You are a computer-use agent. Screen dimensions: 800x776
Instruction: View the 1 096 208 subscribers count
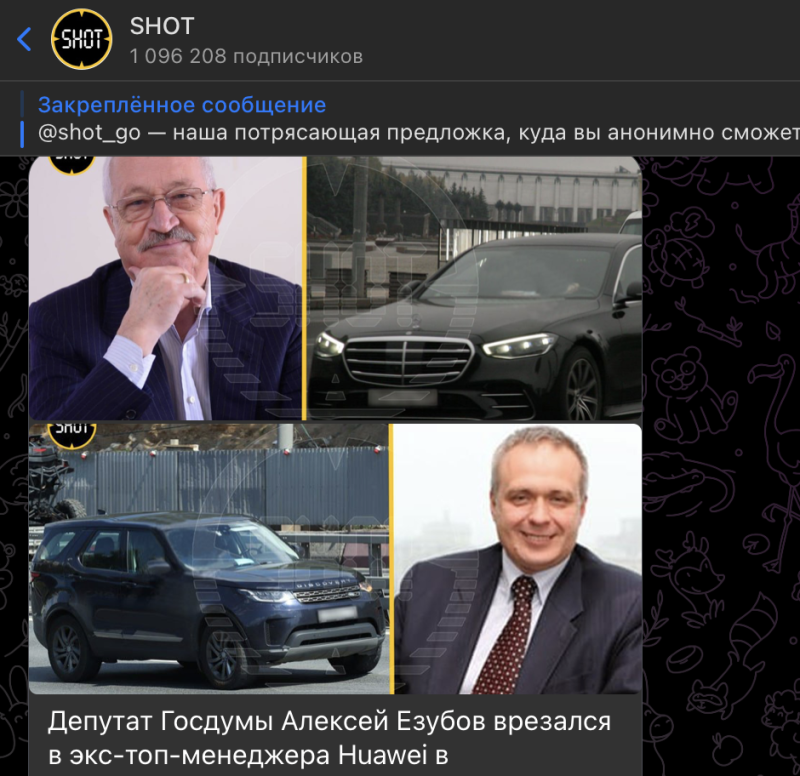point(246,56)
